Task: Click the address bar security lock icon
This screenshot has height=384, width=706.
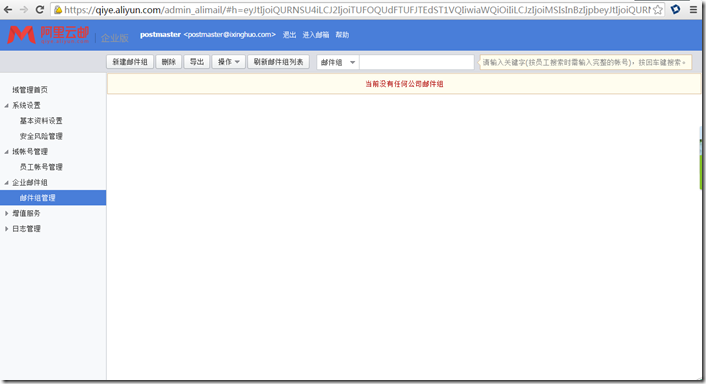Action: pyautogui.click(x=58, y=9)
